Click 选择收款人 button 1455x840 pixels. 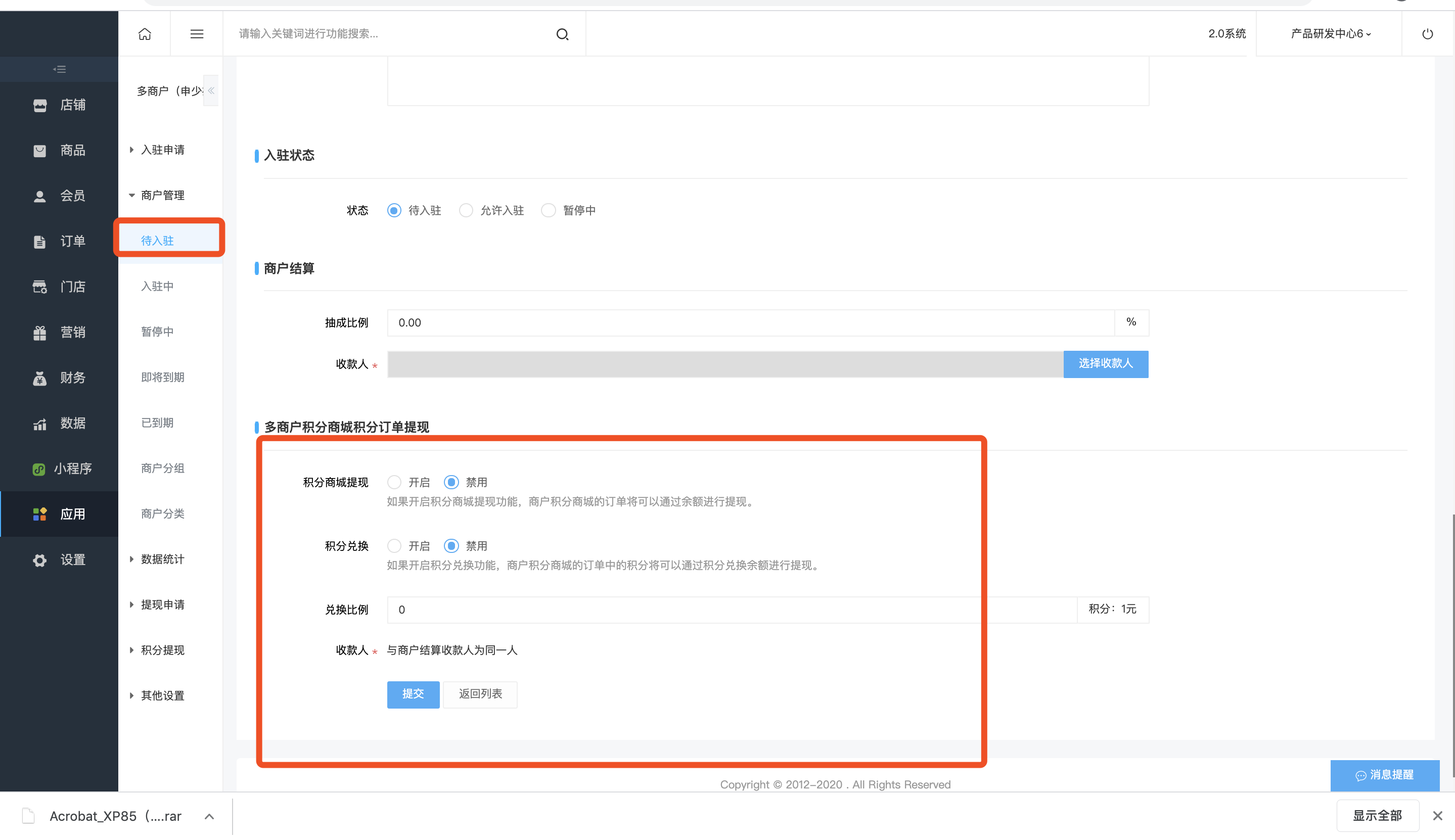pos(1106,363)
